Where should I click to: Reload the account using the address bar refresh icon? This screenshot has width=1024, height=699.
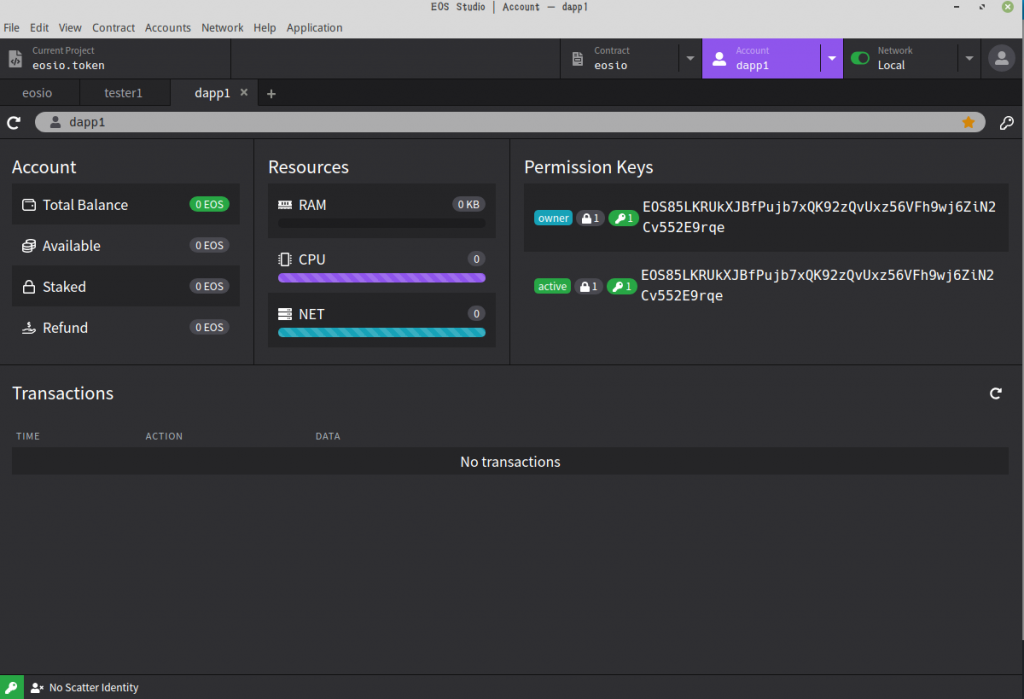tap(14, 123)
